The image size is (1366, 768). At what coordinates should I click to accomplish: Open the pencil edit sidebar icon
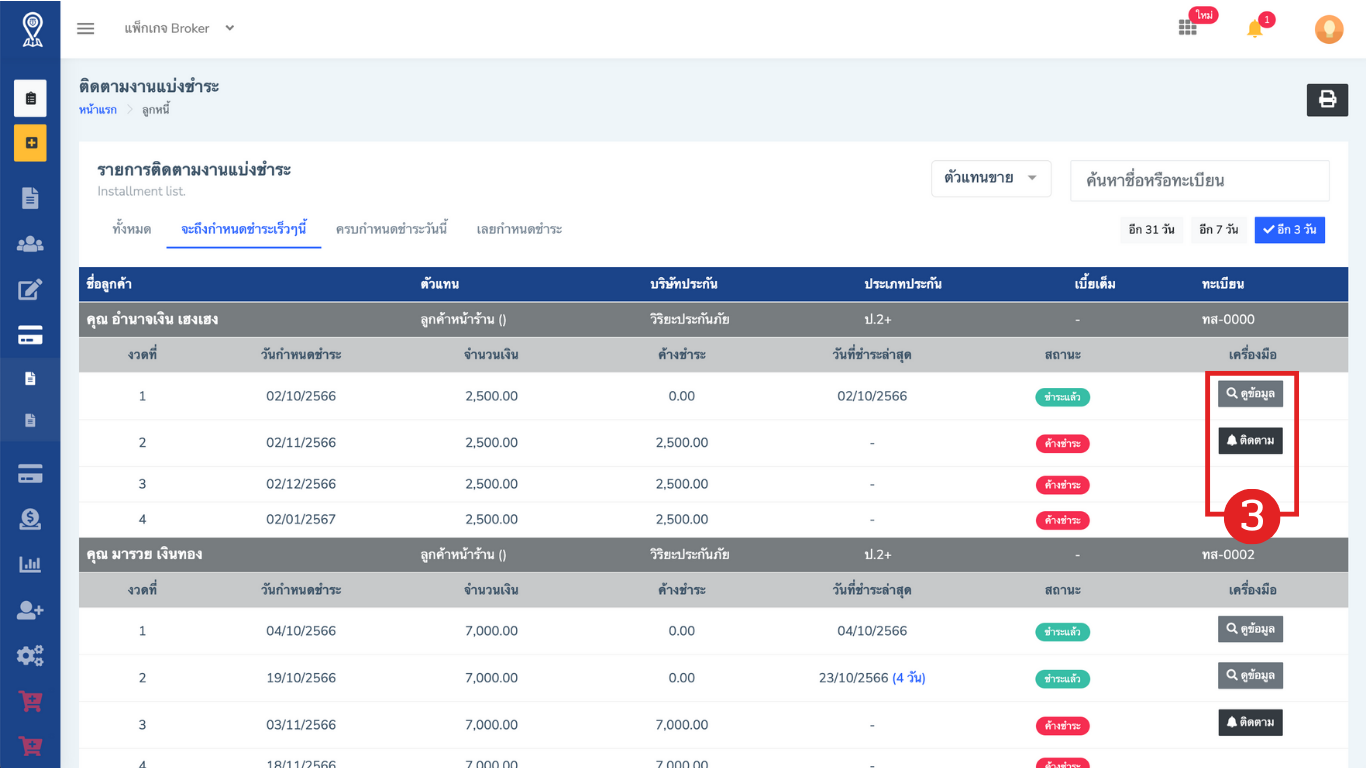pyautogui.click(x=30, y=290)
